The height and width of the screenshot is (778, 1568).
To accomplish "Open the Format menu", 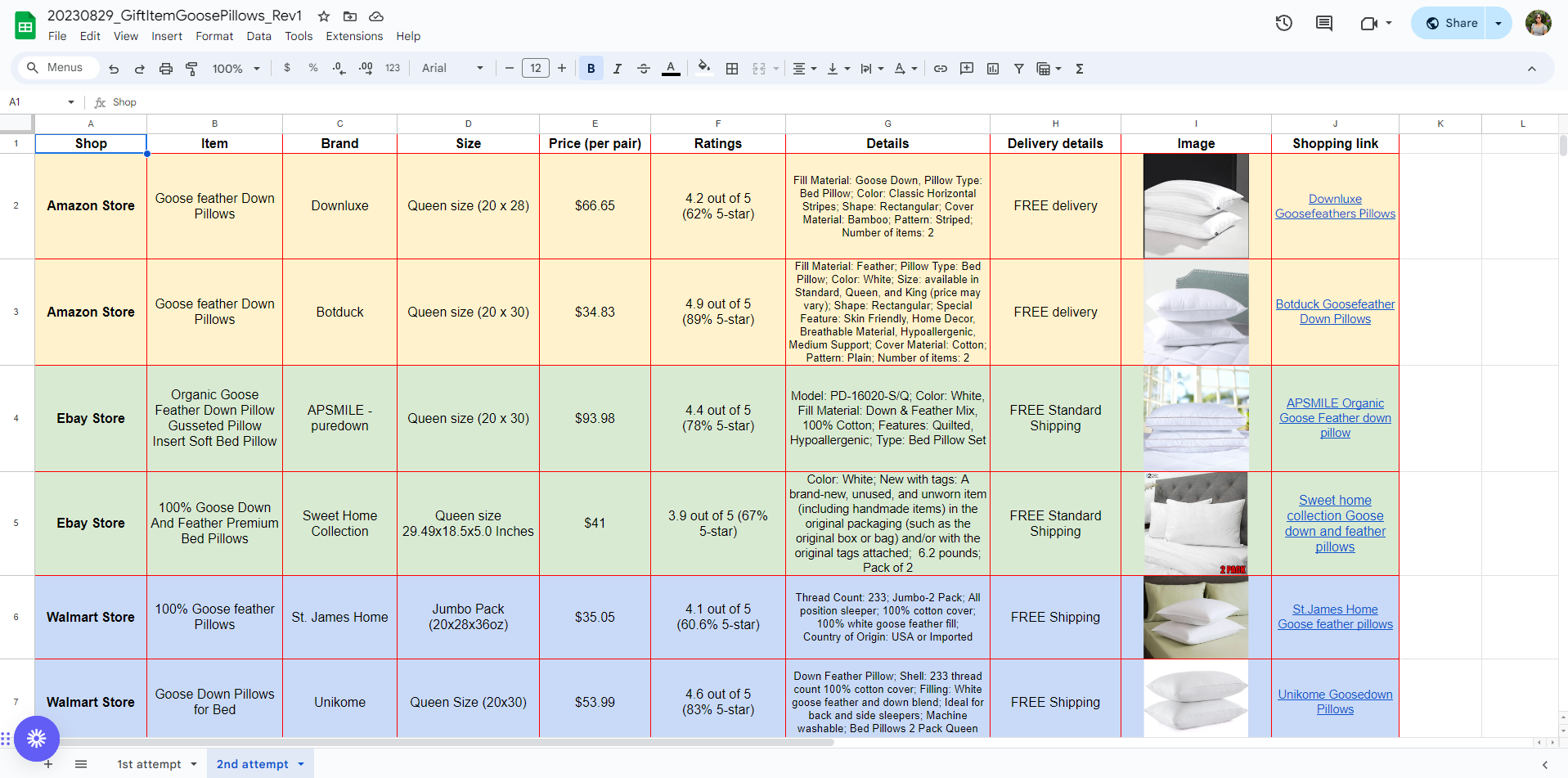I will 214,36.
